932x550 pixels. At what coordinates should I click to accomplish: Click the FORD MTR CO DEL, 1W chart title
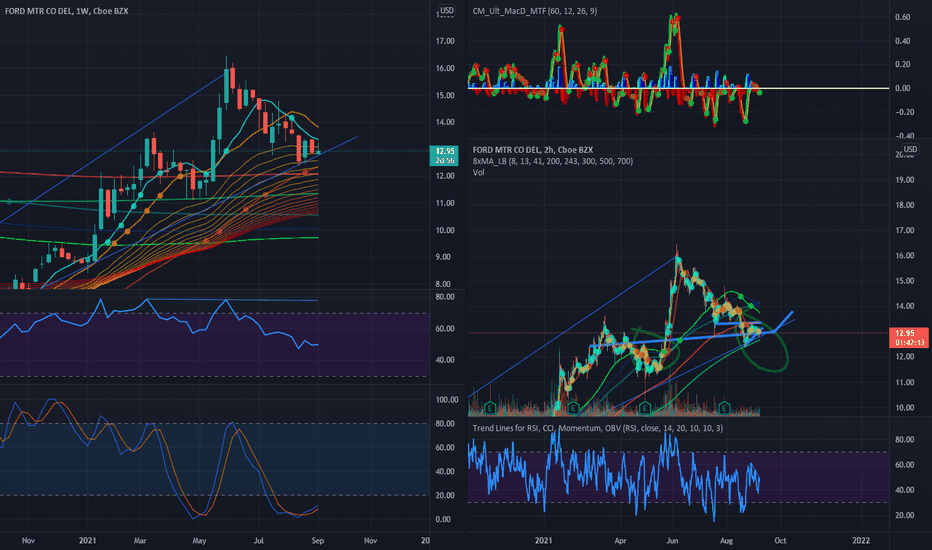66,11
